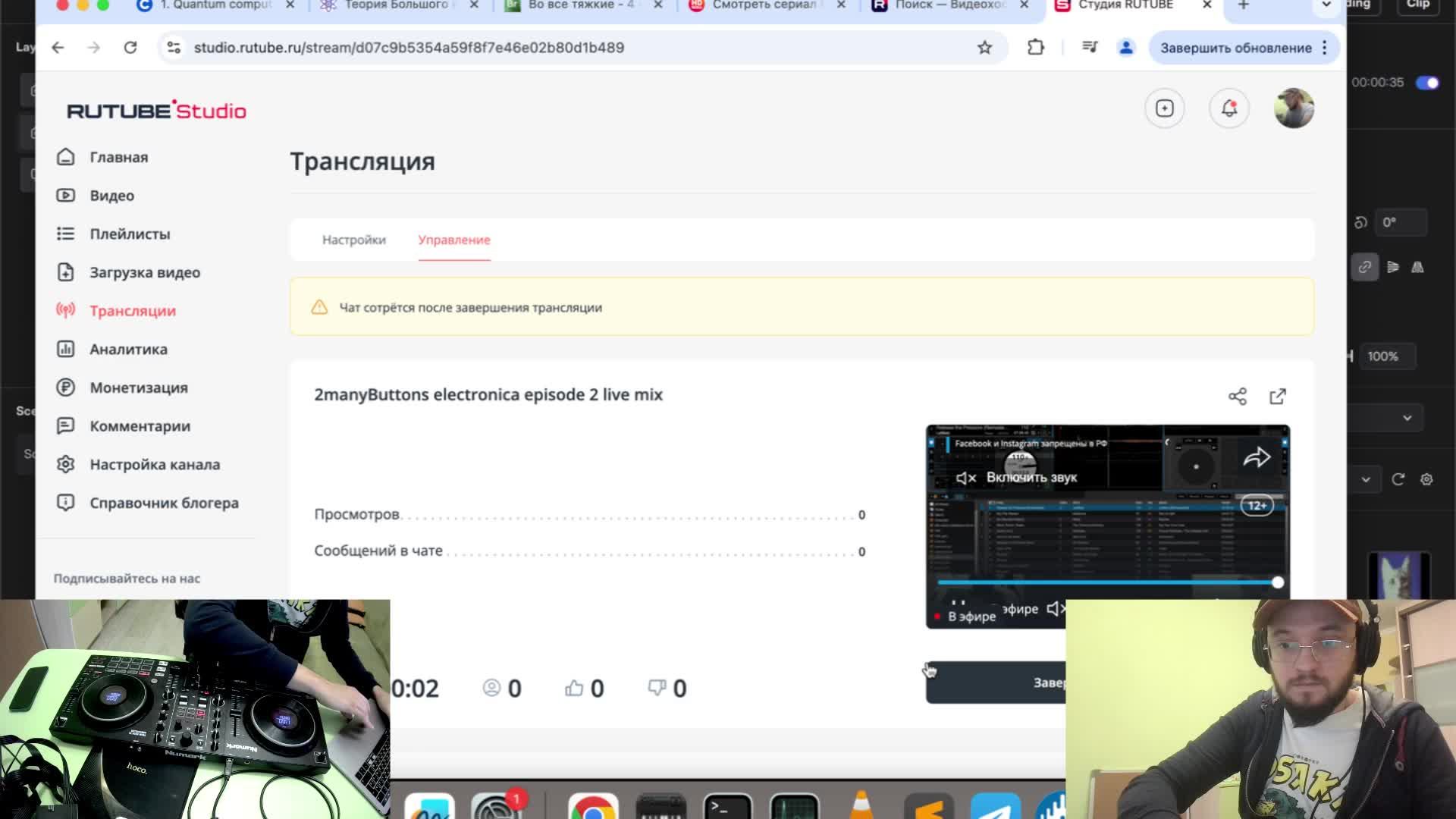Toggle the aspect ratio link lock
This screenshot has width=1456, height=819.
(1364, 267)
